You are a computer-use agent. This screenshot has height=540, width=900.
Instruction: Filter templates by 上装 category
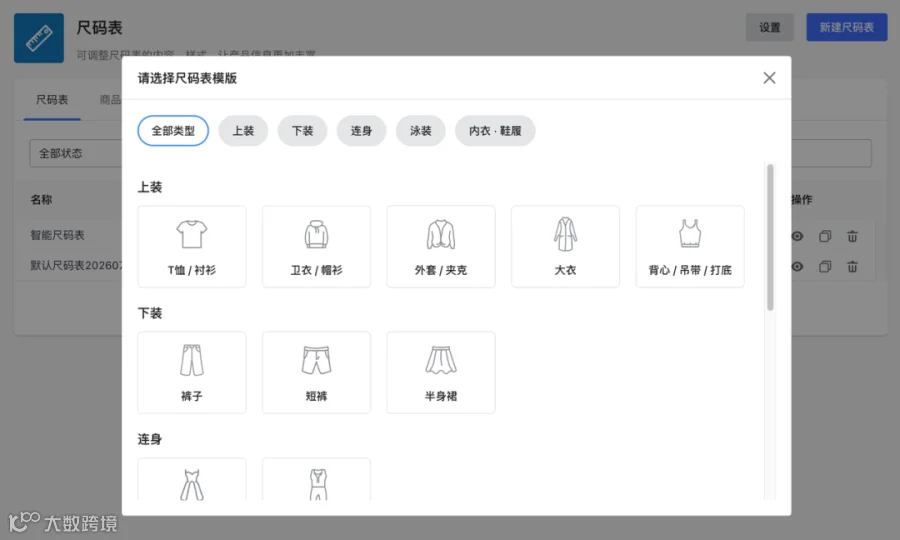coord(243,131)
